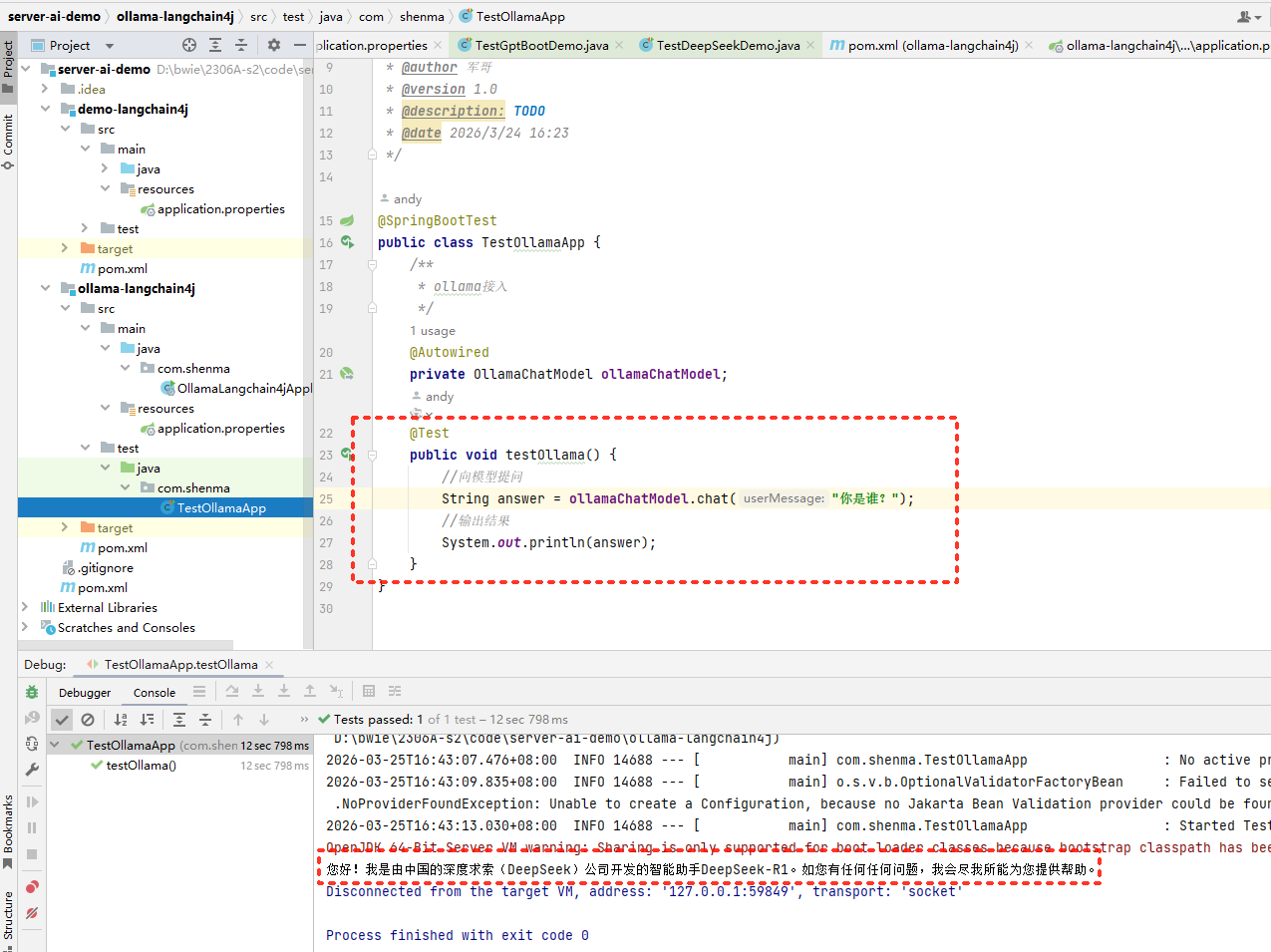1271x952 pixels.
Task: Click the Select Opened File crosshair icon
Action: (x=189, y=45)
